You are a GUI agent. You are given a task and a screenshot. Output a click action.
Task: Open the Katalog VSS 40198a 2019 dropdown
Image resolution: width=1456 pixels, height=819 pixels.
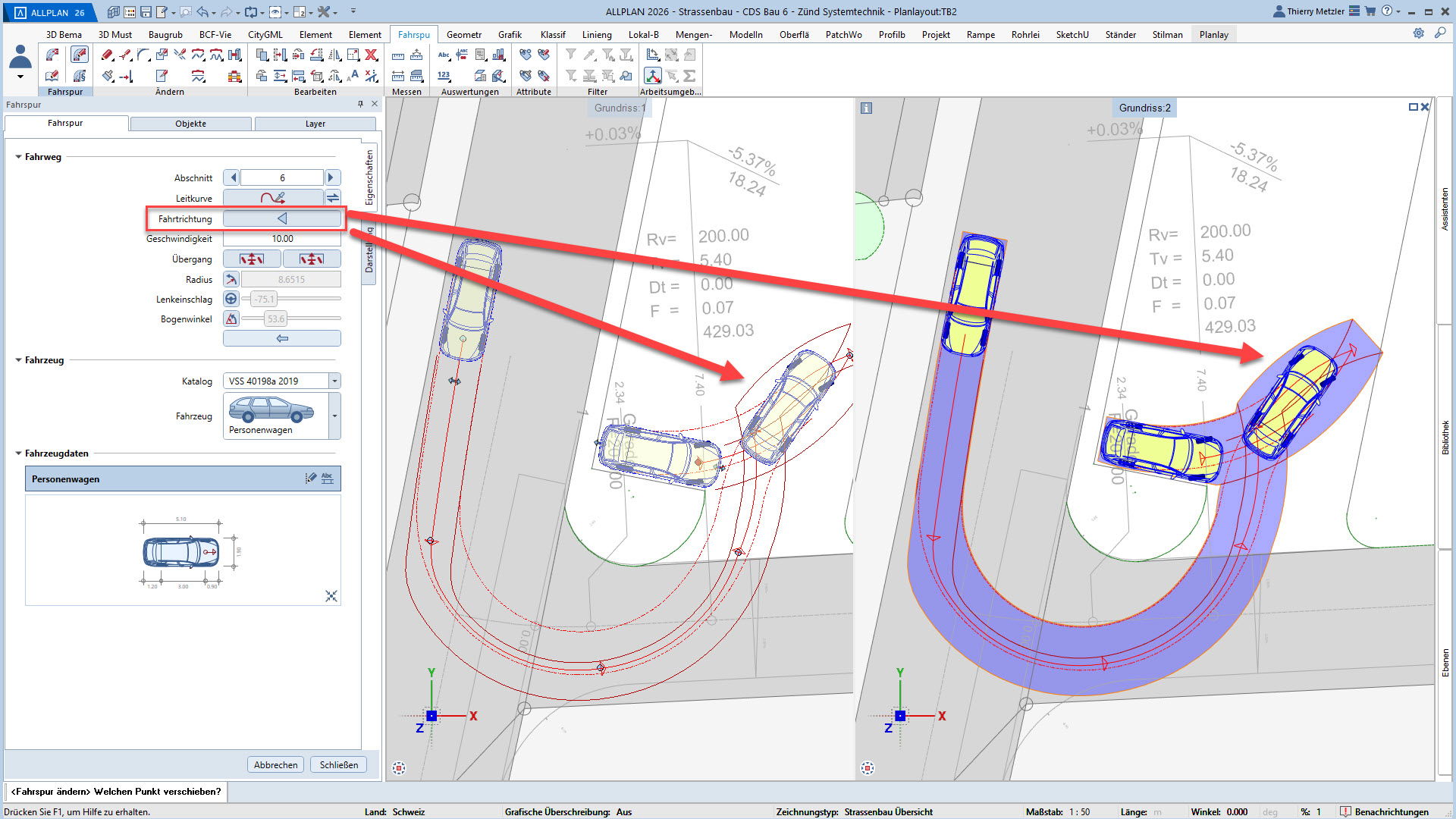pyautogui.click(x=334, y=381)
